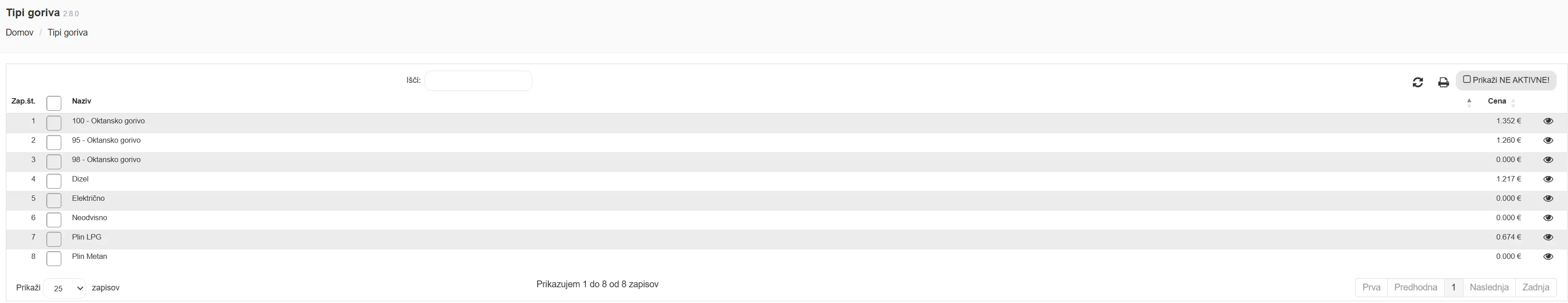View the Plin Metan entry
Screen dimensions: 1568x303
1548,257
